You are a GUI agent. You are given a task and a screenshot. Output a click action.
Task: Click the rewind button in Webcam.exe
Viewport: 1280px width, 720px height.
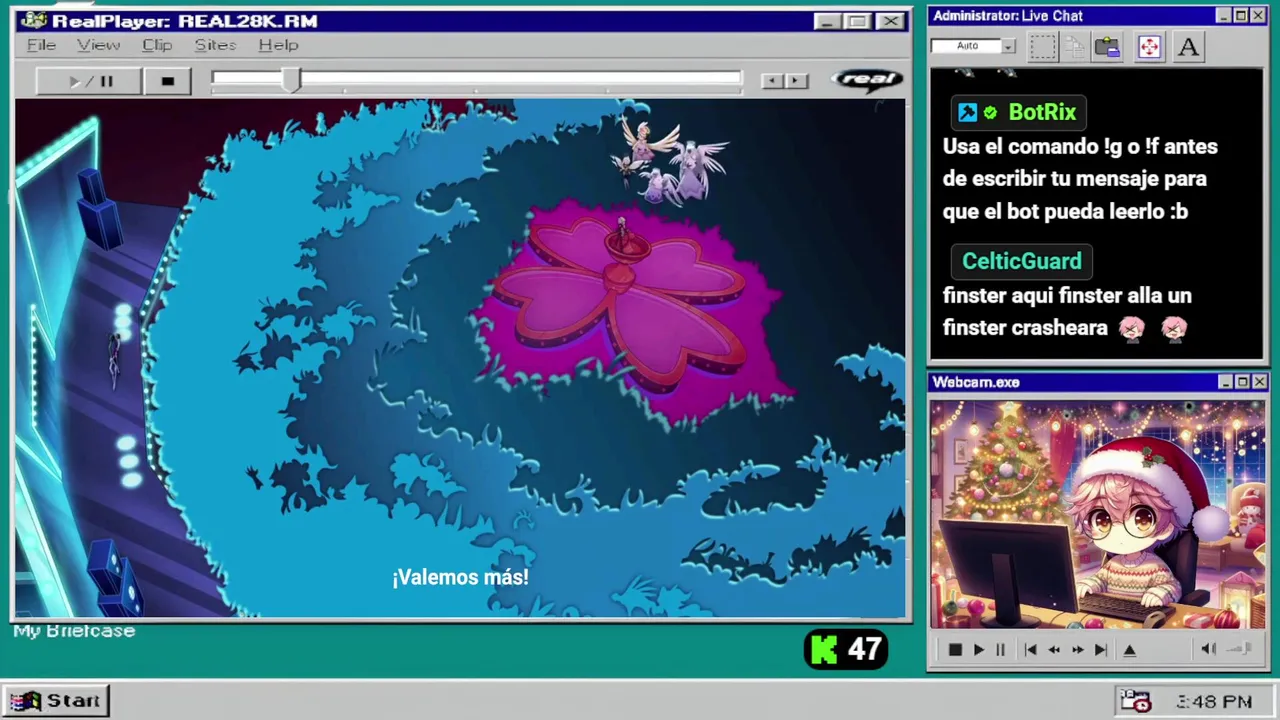pos(1054,650)
